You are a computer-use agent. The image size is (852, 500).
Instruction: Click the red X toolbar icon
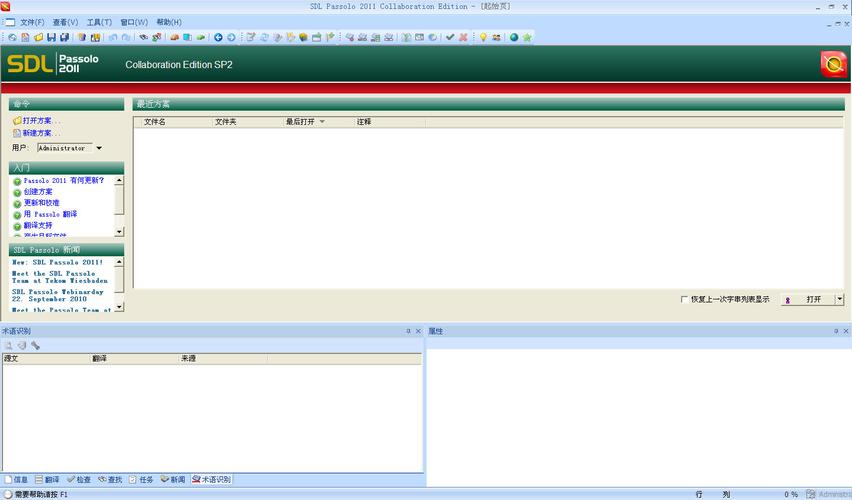coord(463,38)
